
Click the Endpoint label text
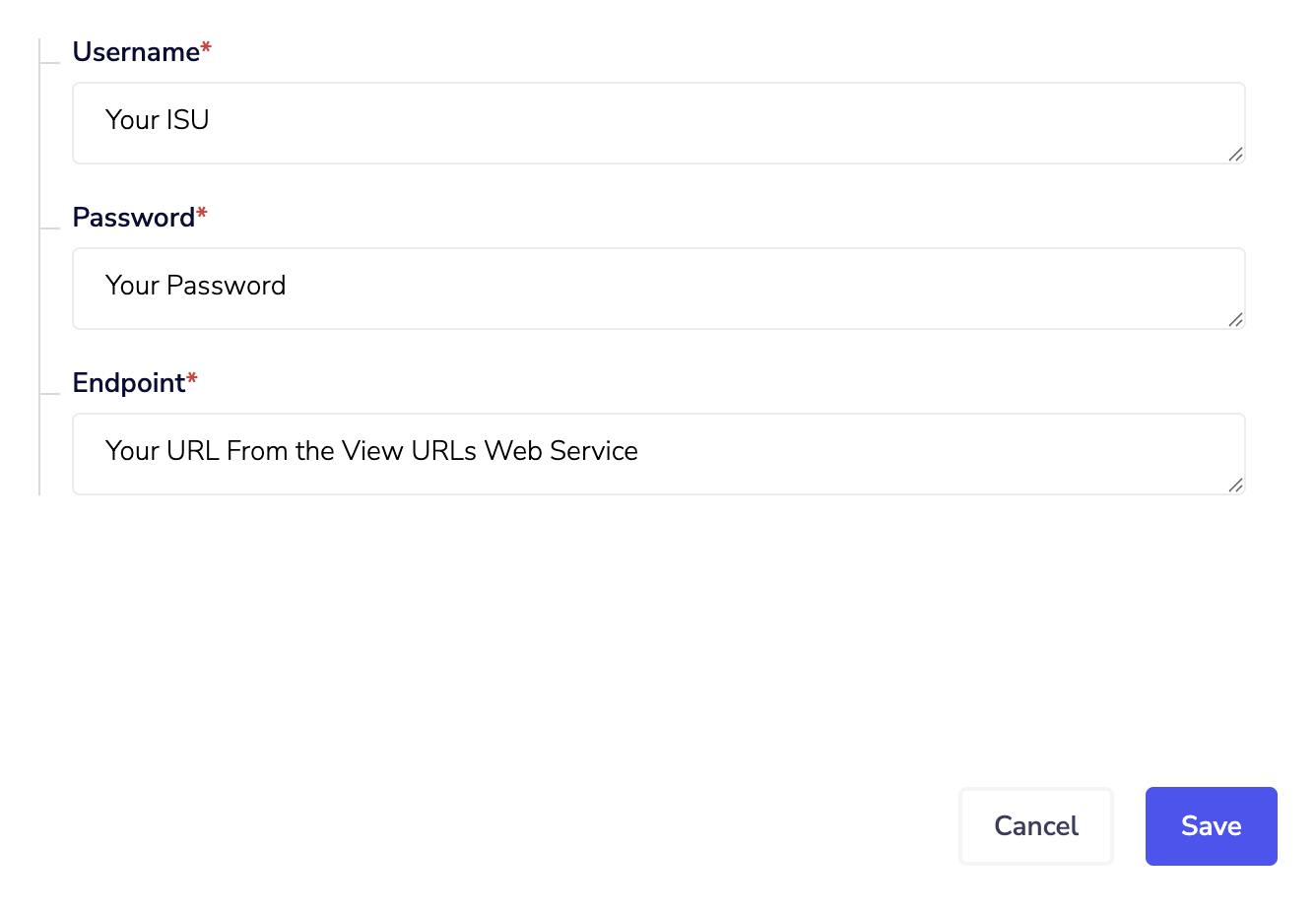tap(129, 383)
